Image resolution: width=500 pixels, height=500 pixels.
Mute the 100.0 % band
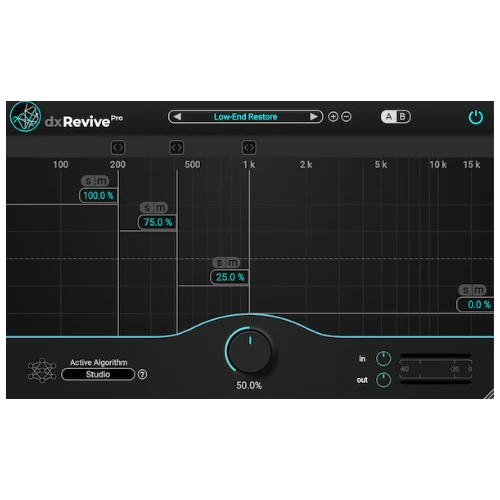coord(102,181)
